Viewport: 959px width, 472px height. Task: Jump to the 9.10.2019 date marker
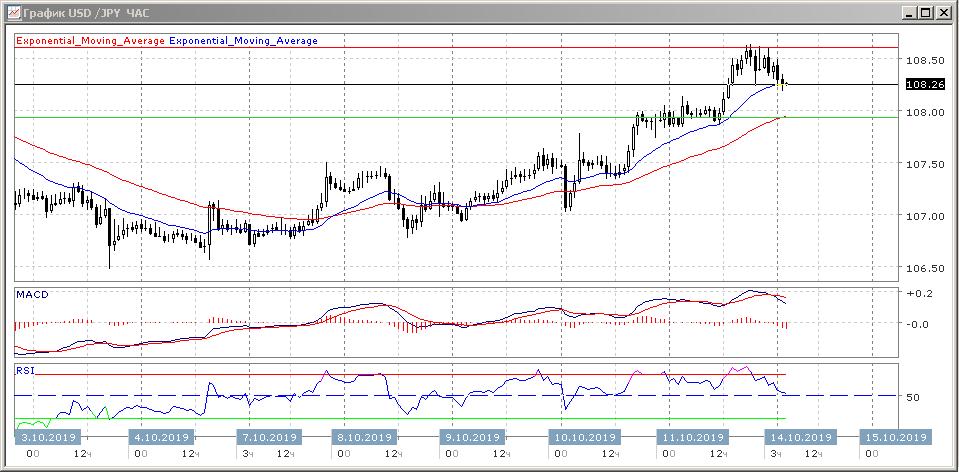tap(472, 437)
